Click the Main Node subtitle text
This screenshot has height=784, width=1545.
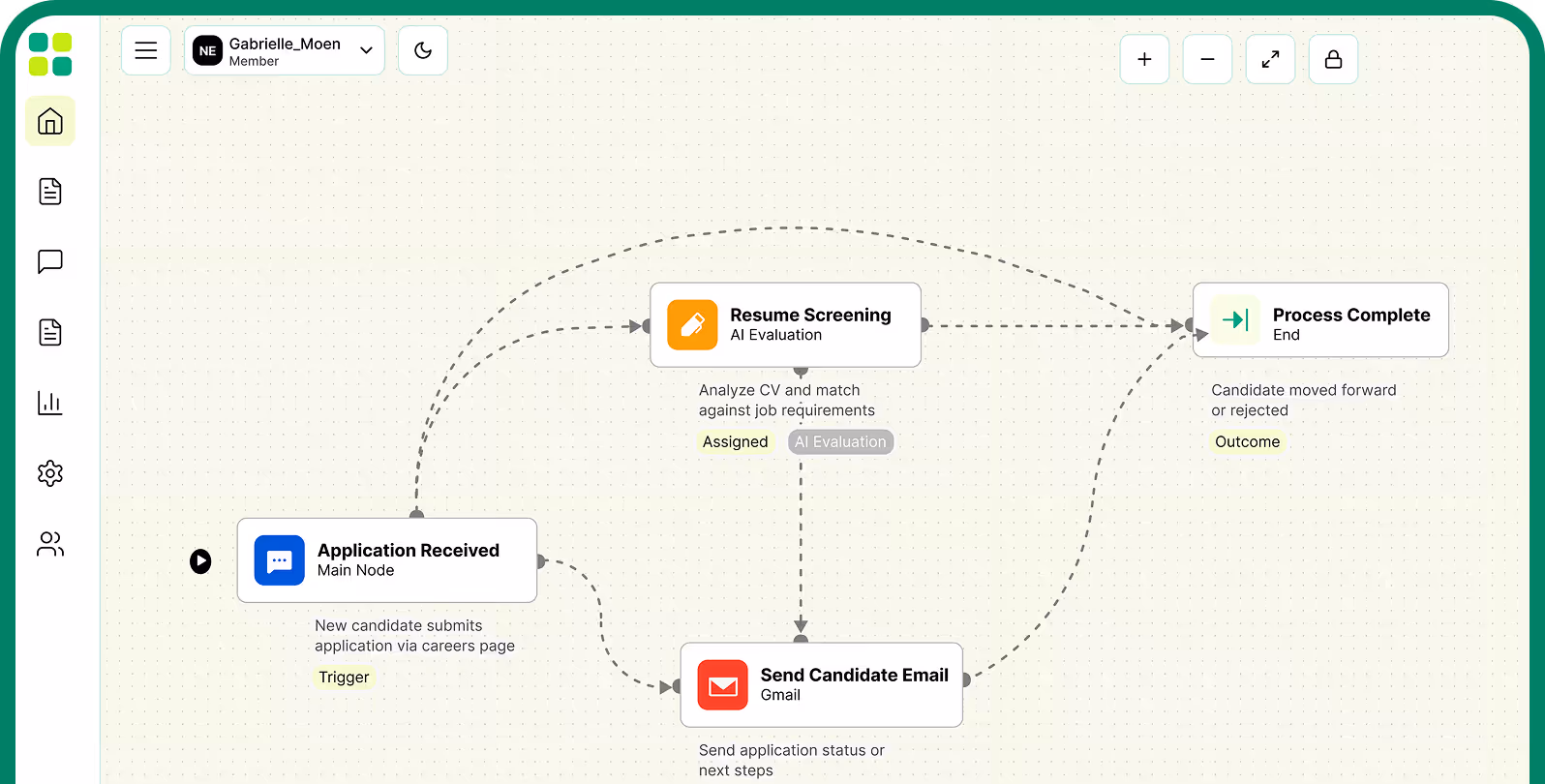[355, 570]
